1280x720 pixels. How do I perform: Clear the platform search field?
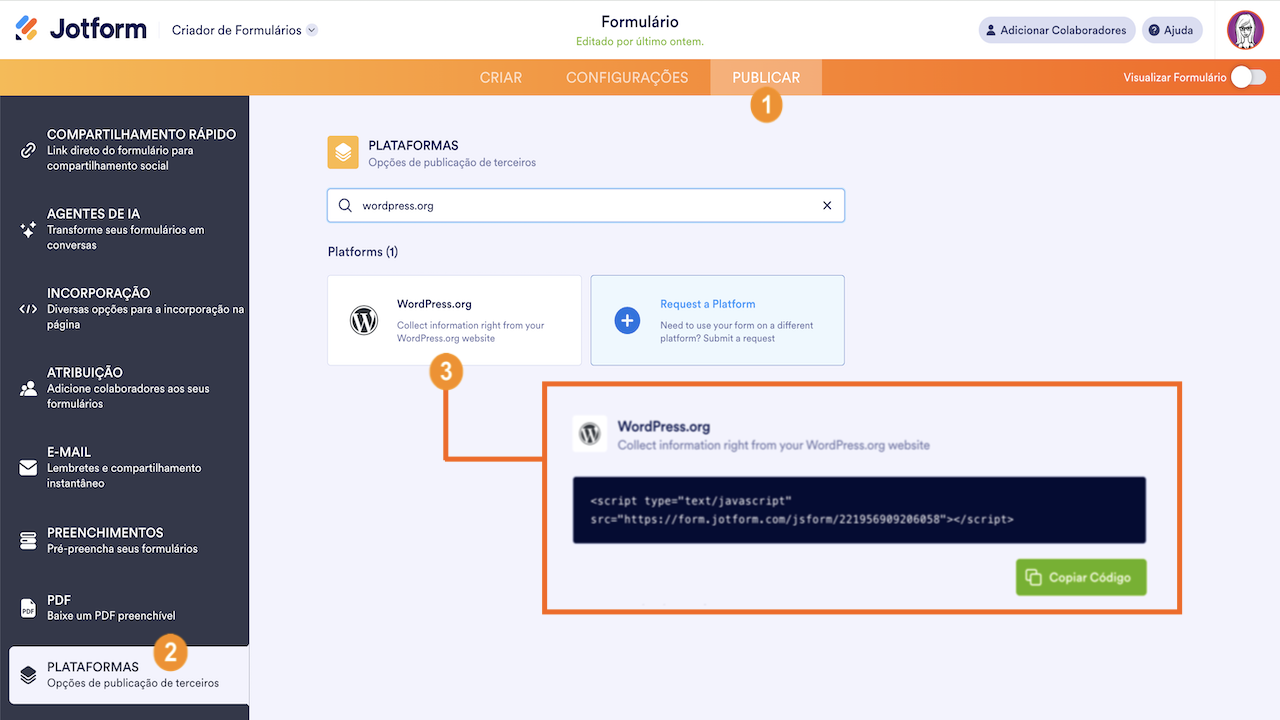click(x=827, y=205)
